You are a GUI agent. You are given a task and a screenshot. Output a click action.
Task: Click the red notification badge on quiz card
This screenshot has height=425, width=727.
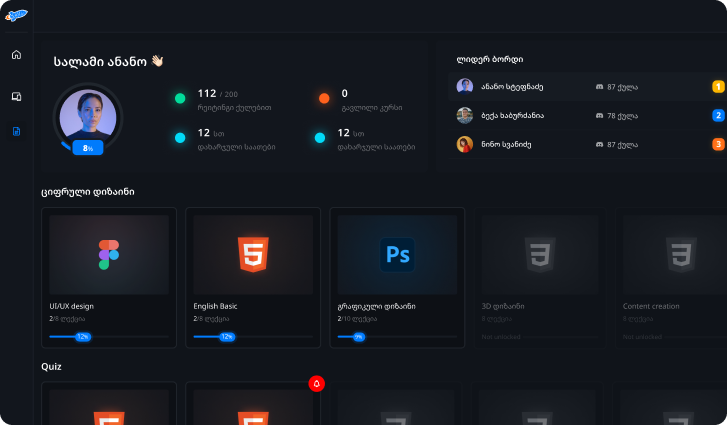click(317, 383)
